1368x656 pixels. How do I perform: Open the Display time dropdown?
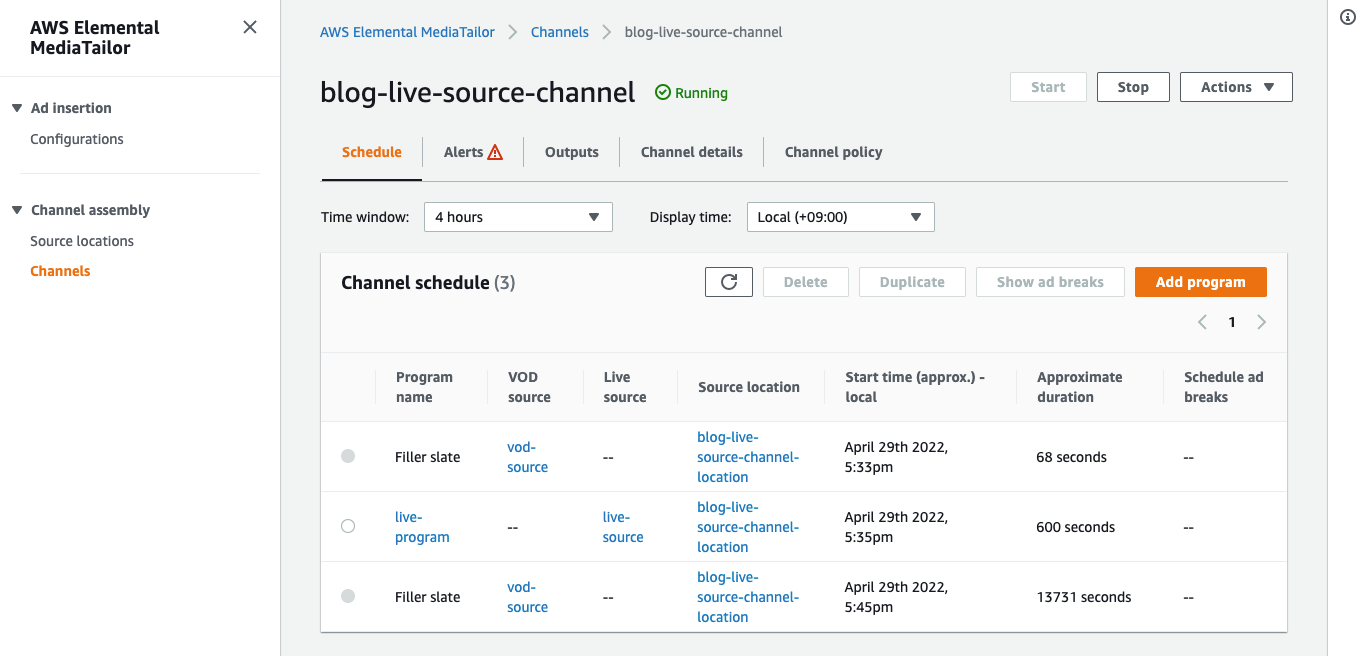[840, 217]
